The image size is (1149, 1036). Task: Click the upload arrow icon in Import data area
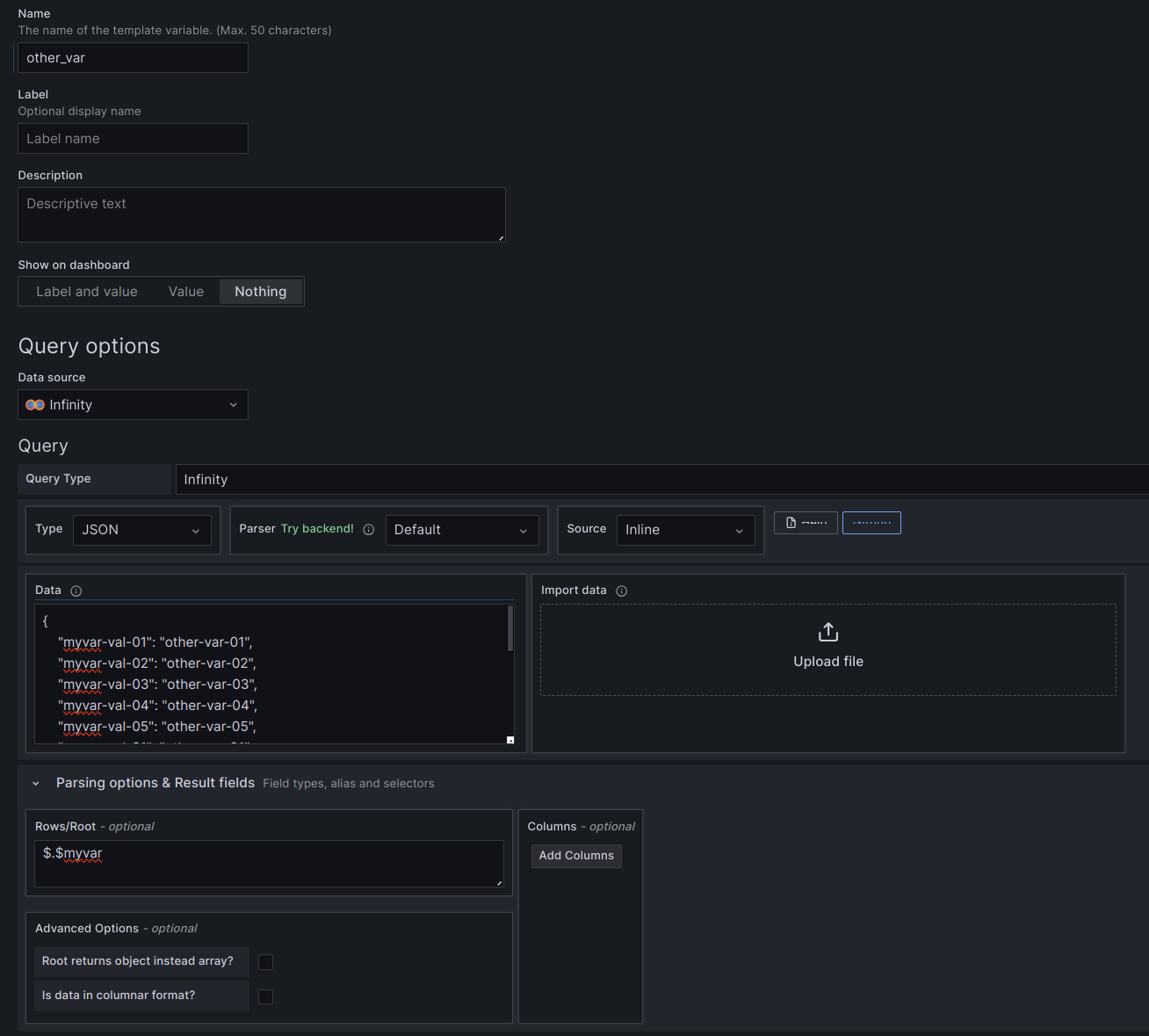827,632
